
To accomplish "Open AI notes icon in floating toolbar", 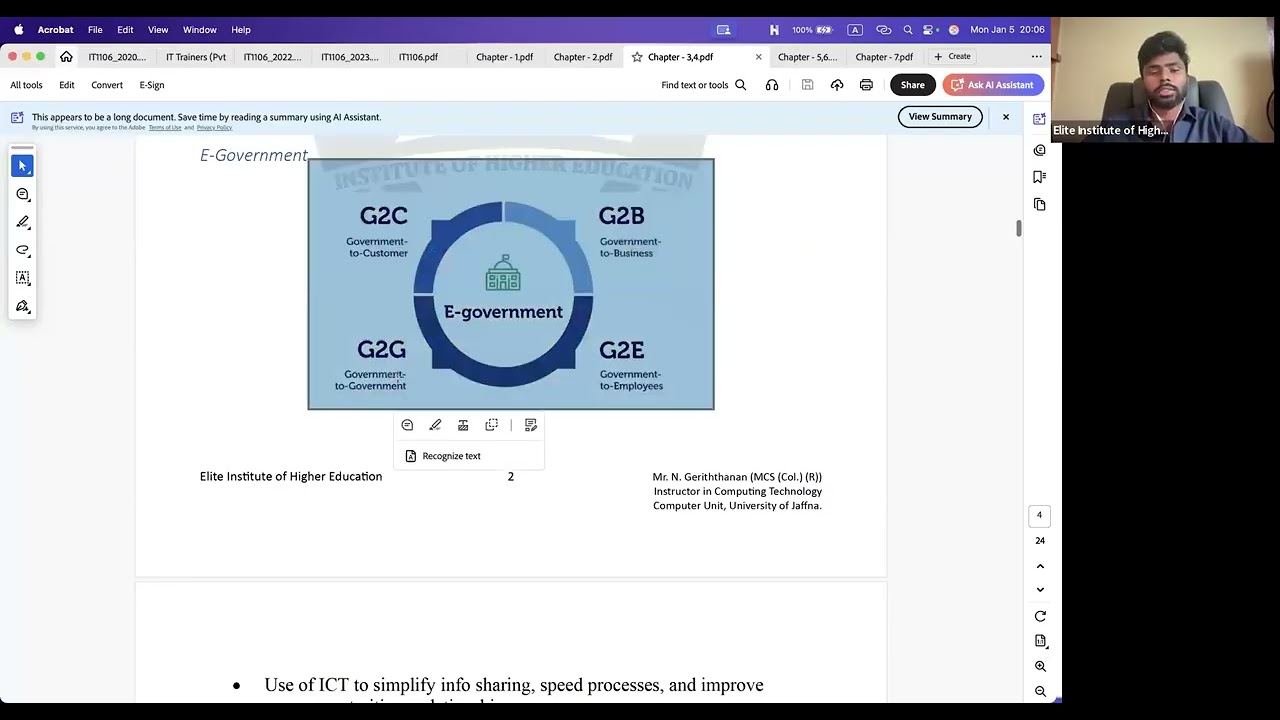I will [531, 425].
